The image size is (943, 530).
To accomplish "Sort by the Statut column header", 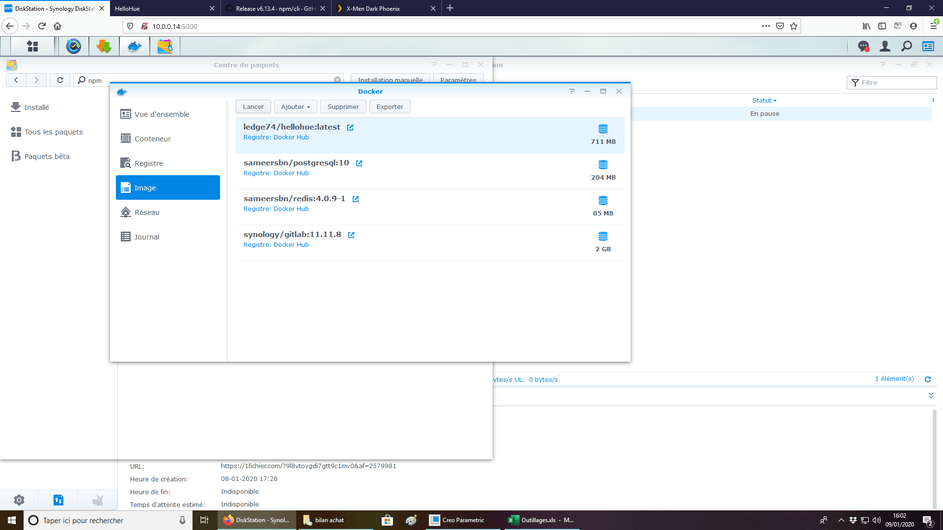I will [x=764, y=100].
